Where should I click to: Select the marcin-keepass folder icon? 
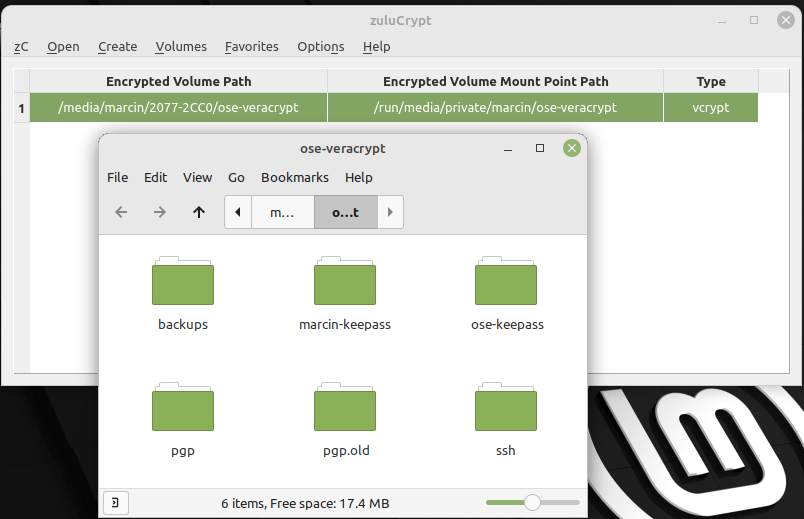(345, 281)
